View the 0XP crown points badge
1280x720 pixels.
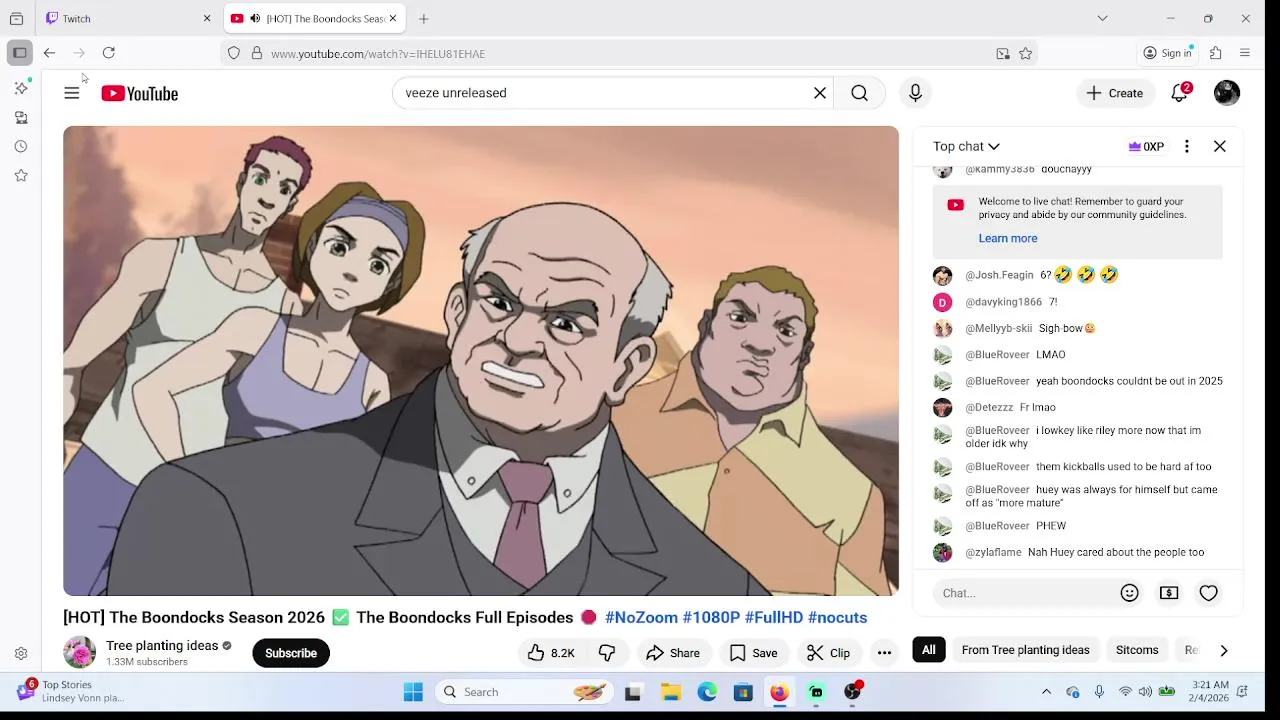click(1146, 146)
